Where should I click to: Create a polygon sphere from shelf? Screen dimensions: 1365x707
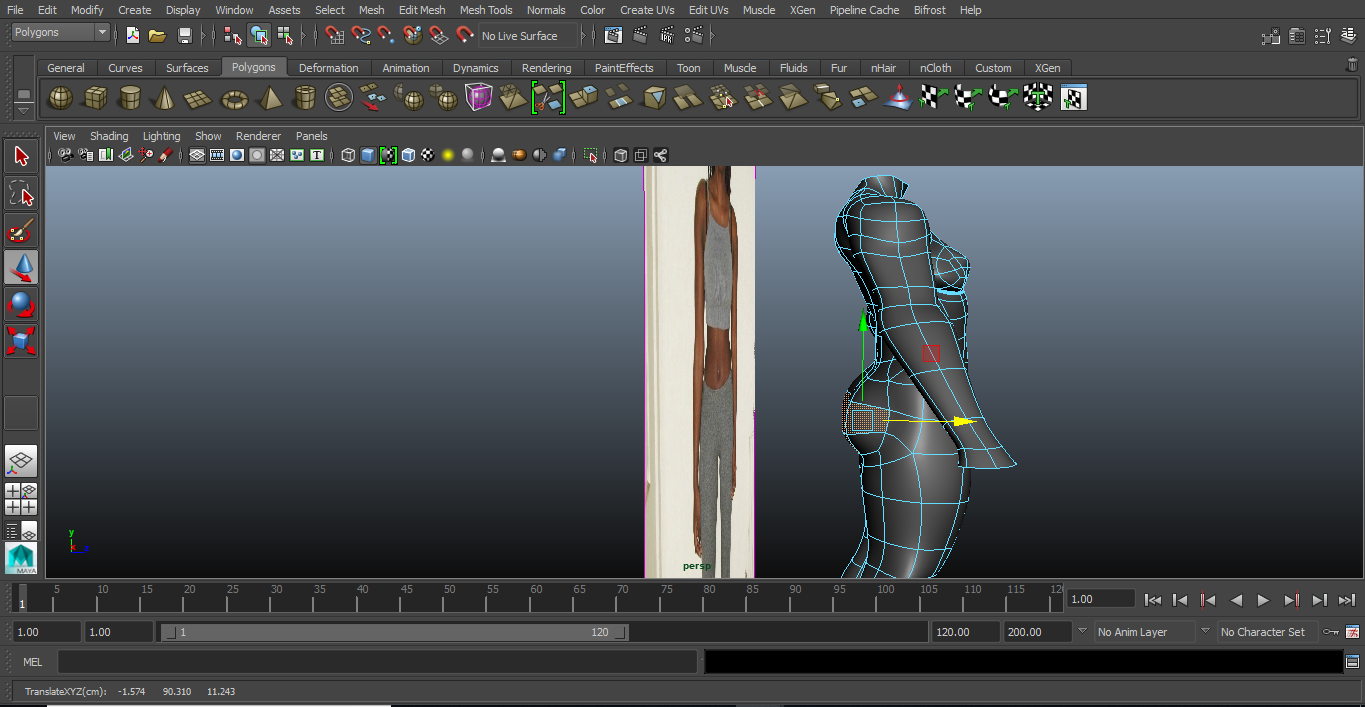click(x=61, y=98)
